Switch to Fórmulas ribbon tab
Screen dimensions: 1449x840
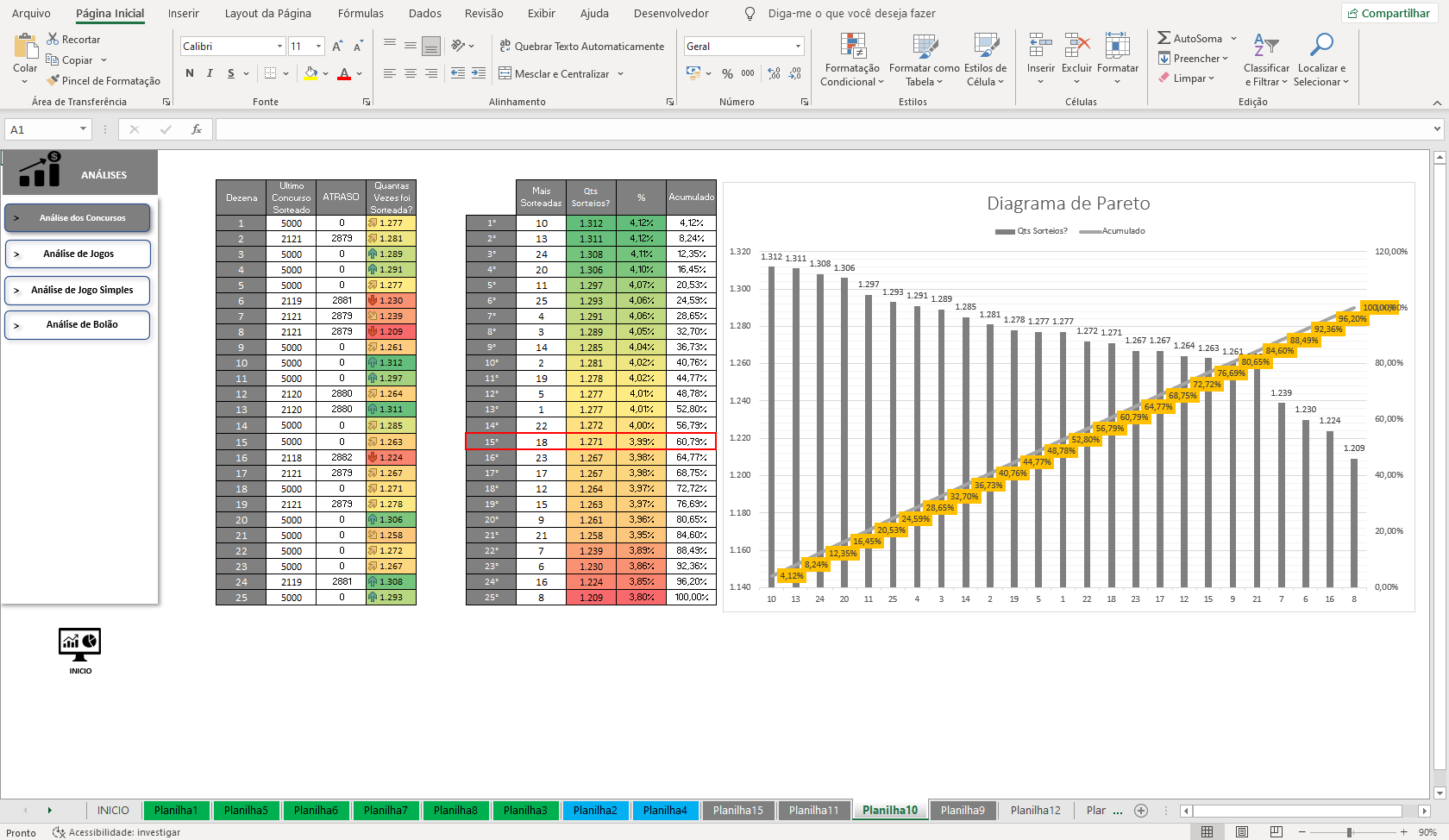point(361,13)
